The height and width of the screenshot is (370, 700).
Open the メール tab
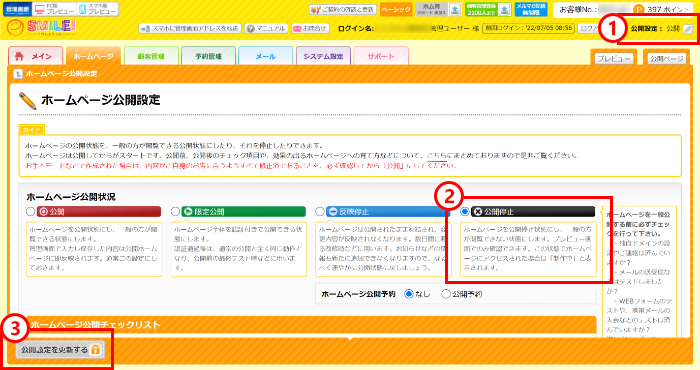click(x=266, y=56)
